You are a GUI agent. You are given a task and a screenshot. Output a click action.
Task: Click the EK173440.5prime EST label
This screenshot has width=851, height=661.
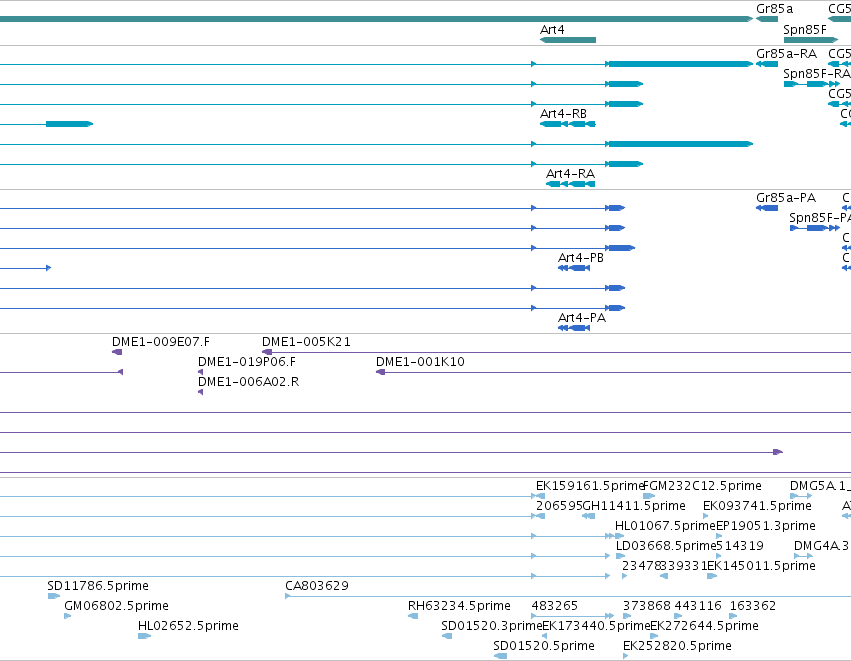[x=596, y=625]
